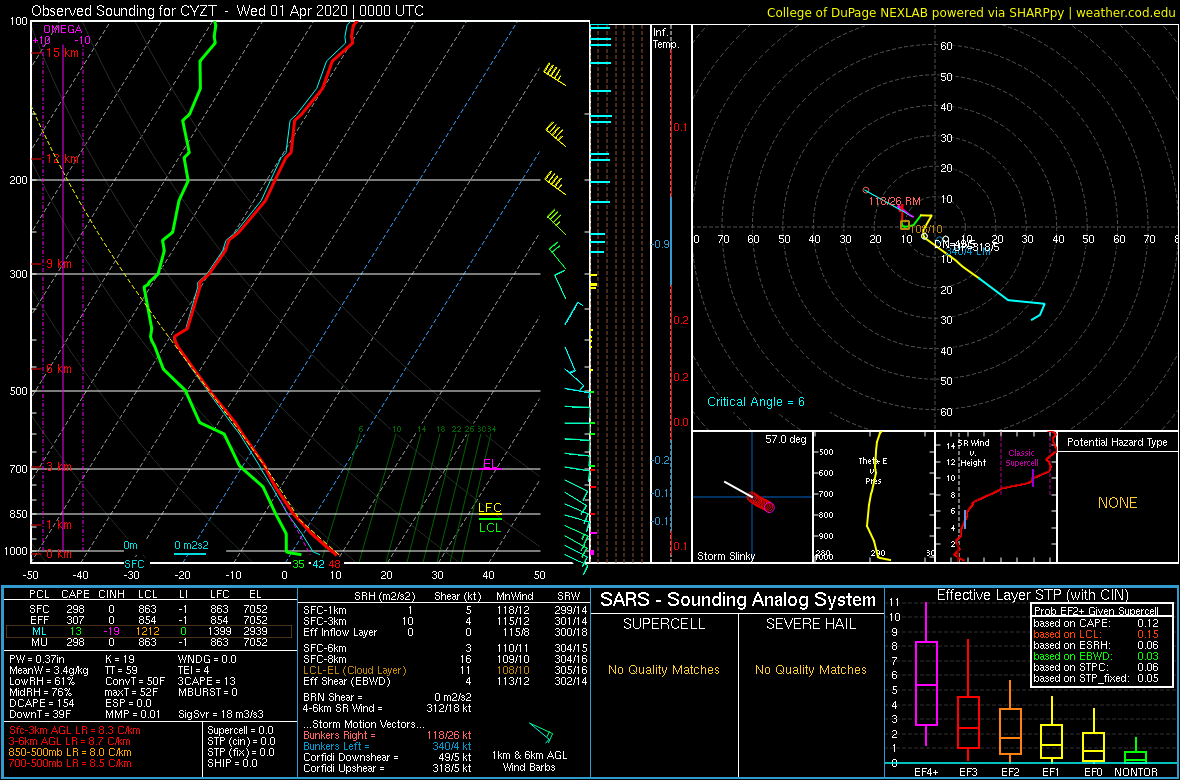Screen dimensions: 1180x780
Task: Click No Quality Matches under SUPERCELL
Action: point(664,669)
